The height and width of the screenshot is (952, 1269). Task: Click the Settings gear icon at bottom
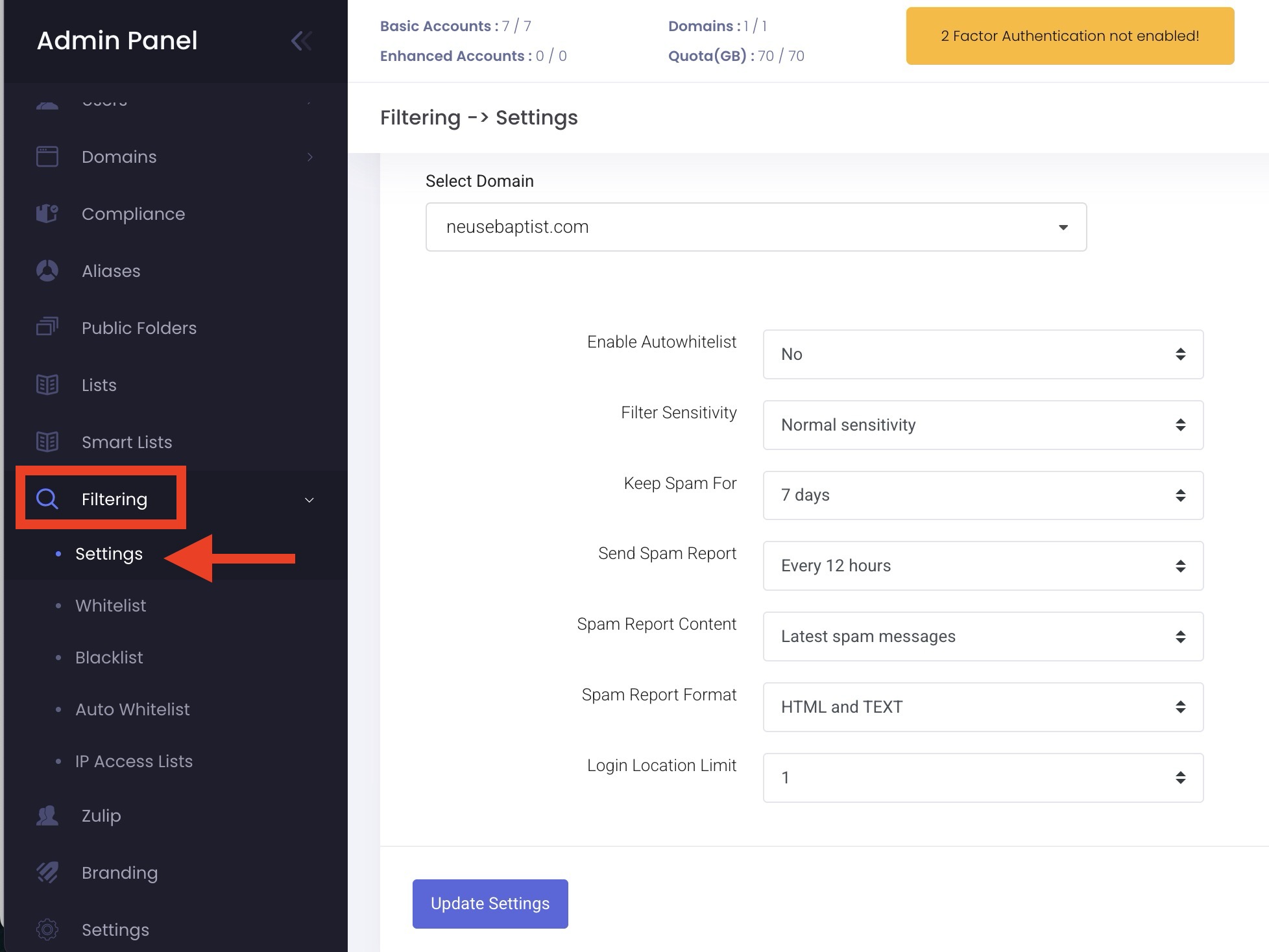coord(47,929)
